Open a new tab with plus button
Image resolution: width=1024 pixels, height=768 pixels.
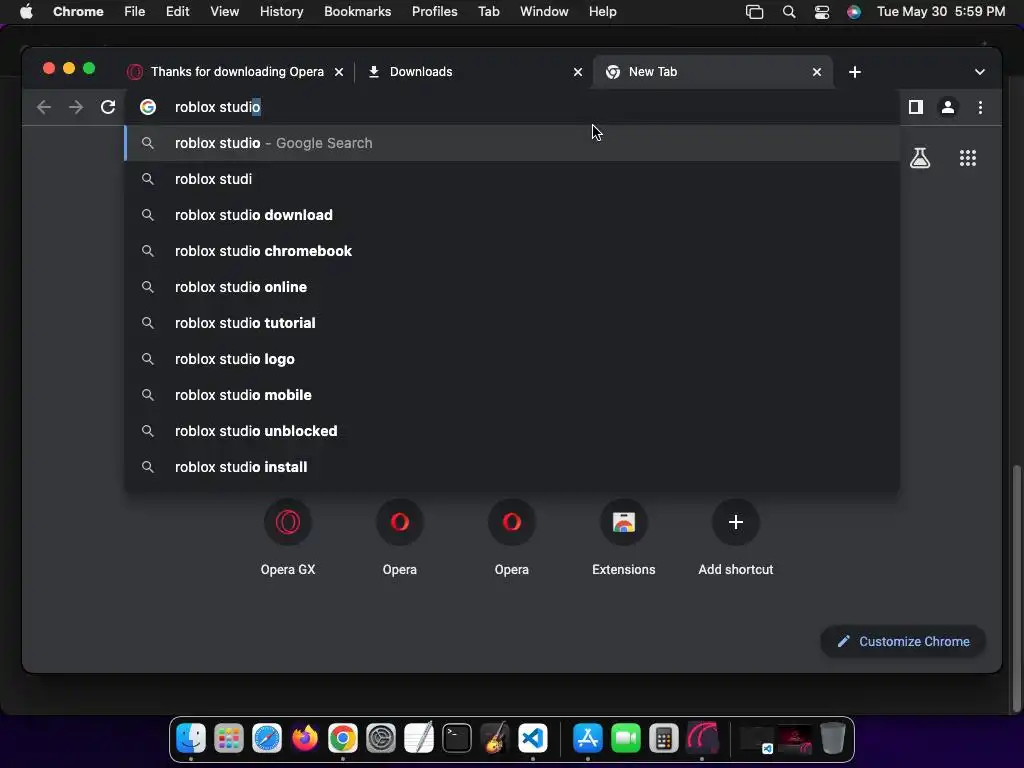(x=855, y=72)
